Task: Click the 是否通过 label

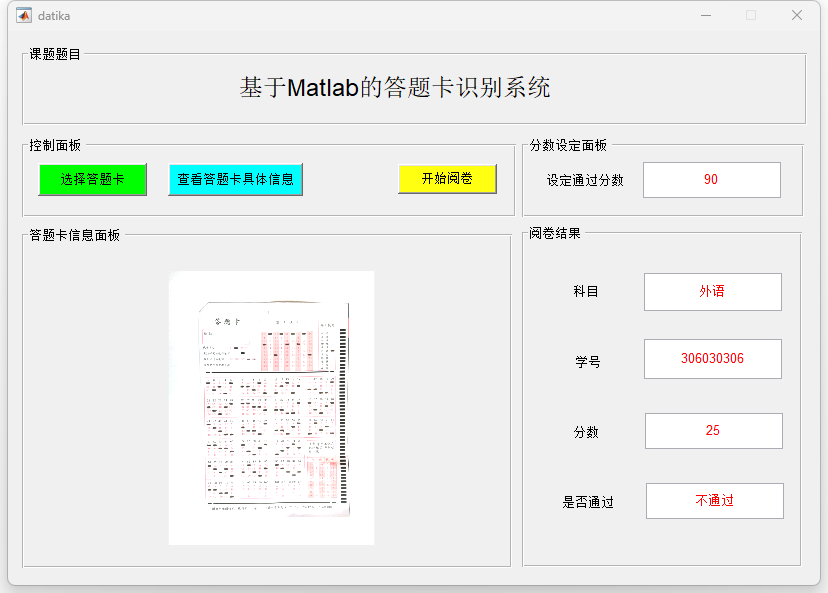Action: [x=588, y=502]
